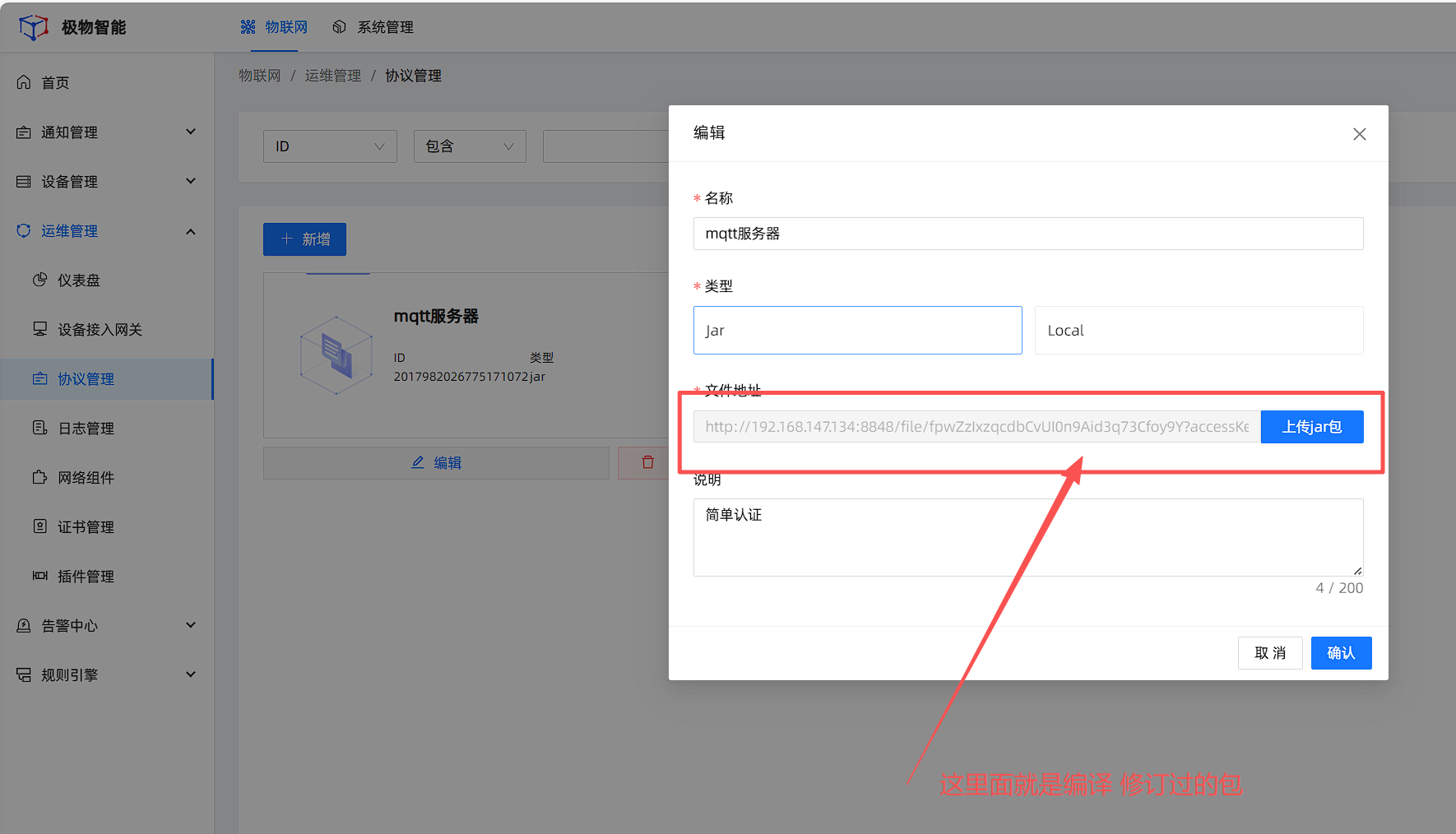The height and width of the screenshot is (834, 1456).
Task: Click the 上传jar包 upload button
Action: pos(1311,427)
